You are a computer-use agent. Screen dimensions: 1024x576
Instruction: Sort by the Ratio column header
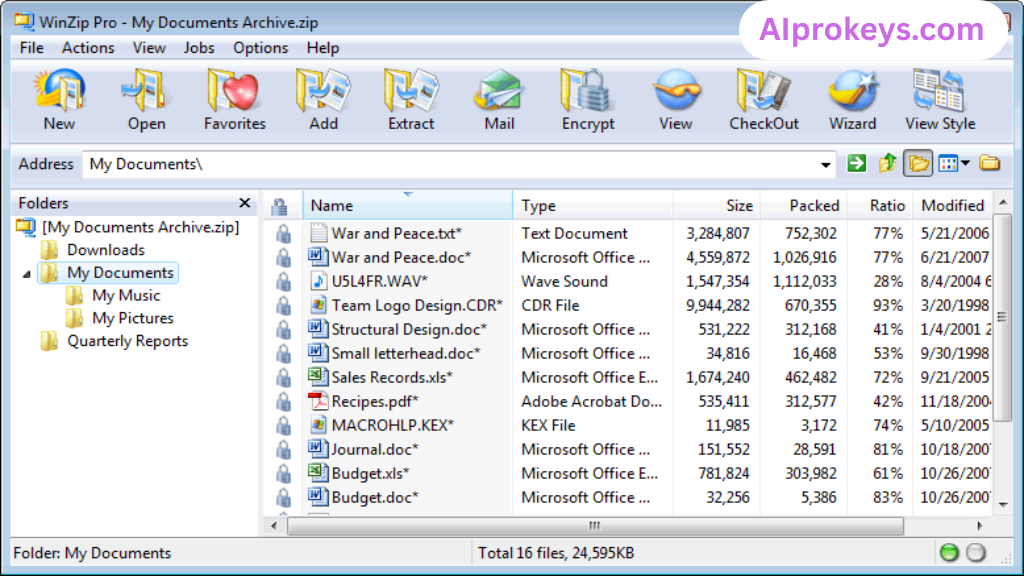click(880, 206)
